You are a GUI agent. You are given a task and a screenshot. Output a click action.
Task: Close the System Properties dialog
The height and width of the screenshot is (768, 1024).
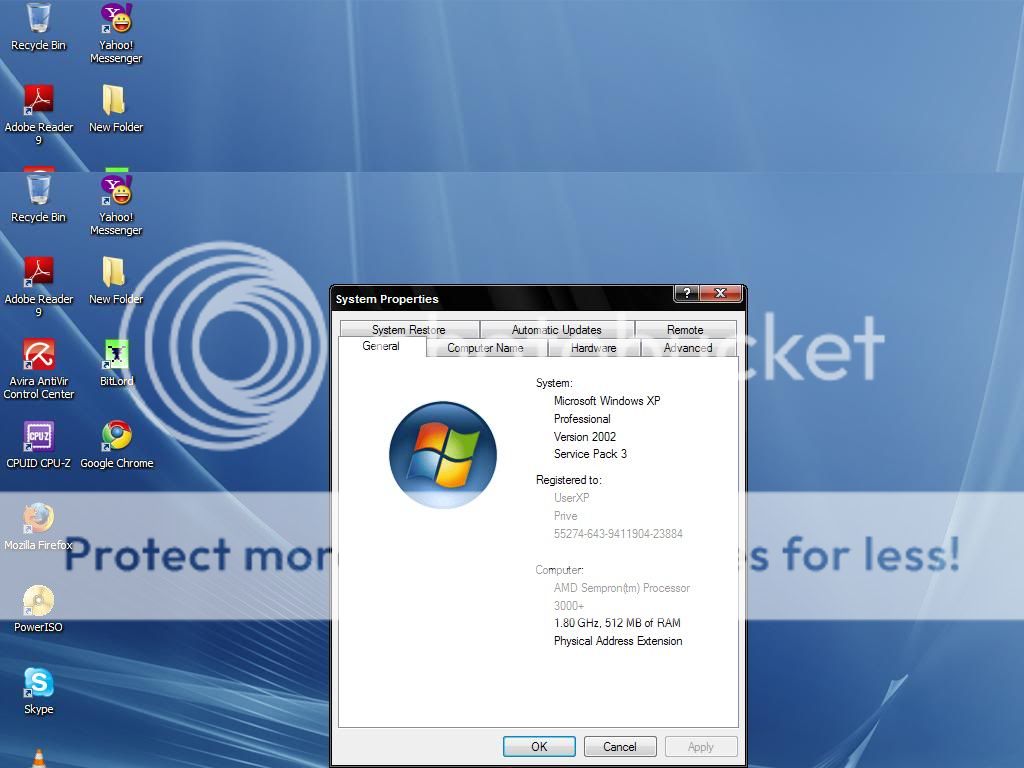click(x=720, y=293)
